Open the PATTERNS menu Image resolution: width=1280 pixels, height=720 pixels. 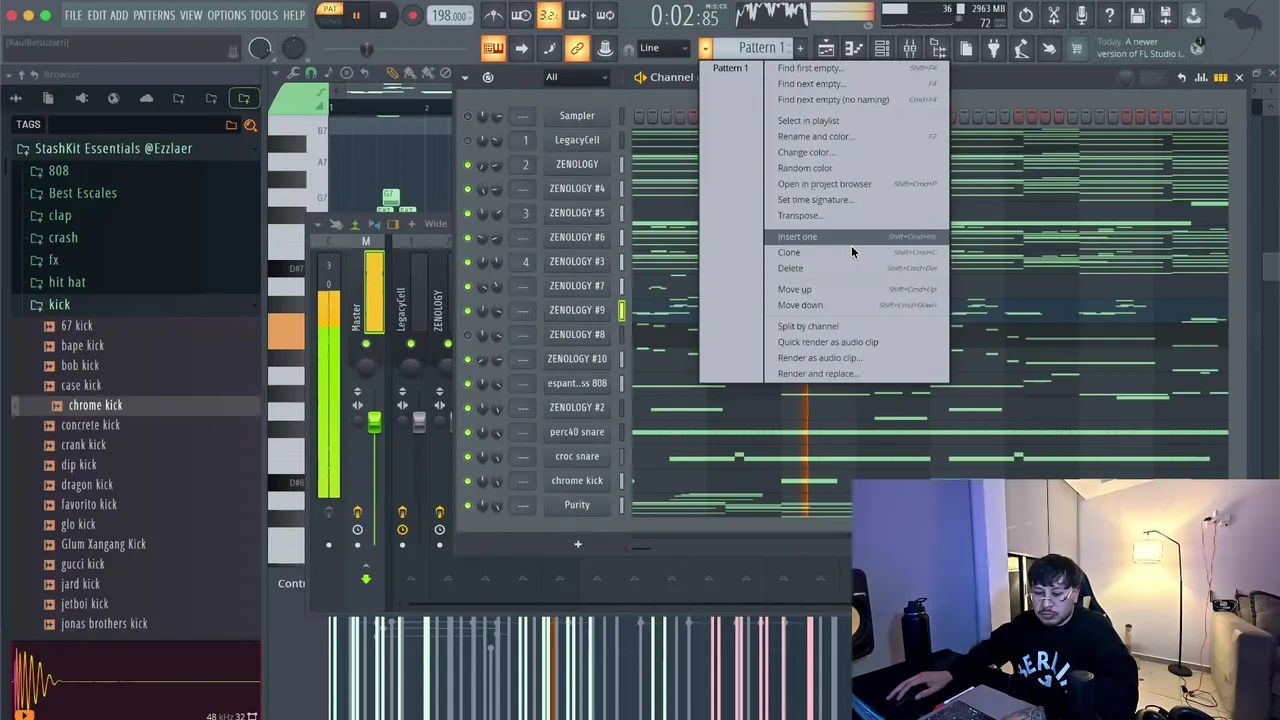coord(154,16)
